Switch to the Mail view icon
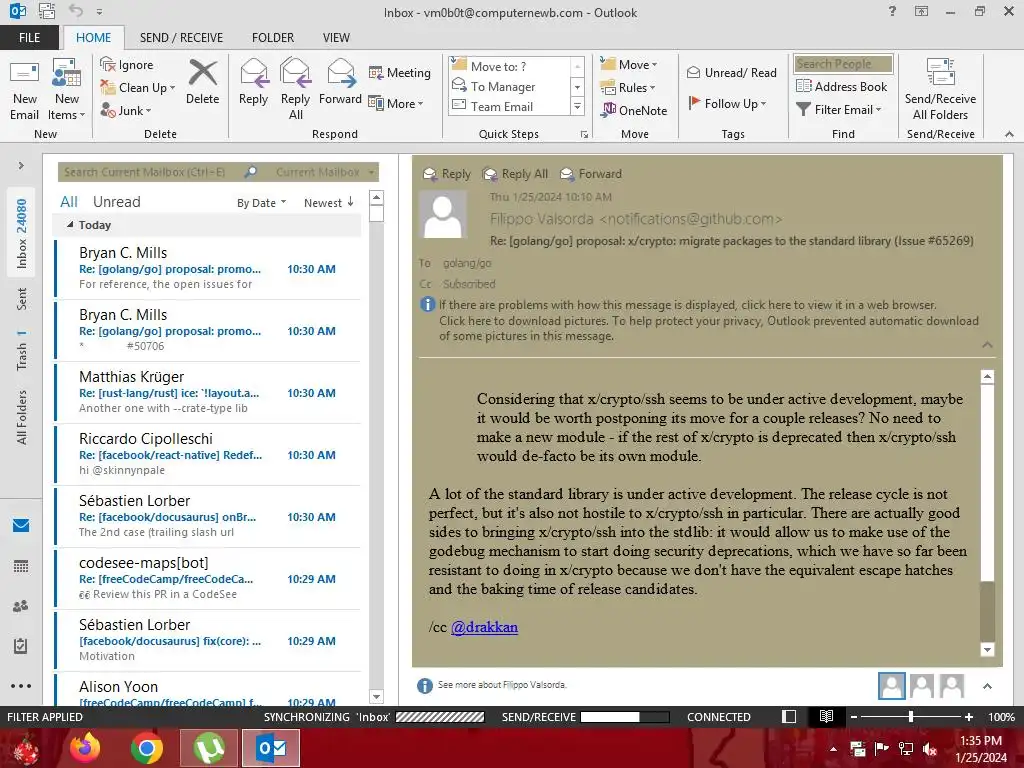This screenshot has width=1024, height=768. 21,526
